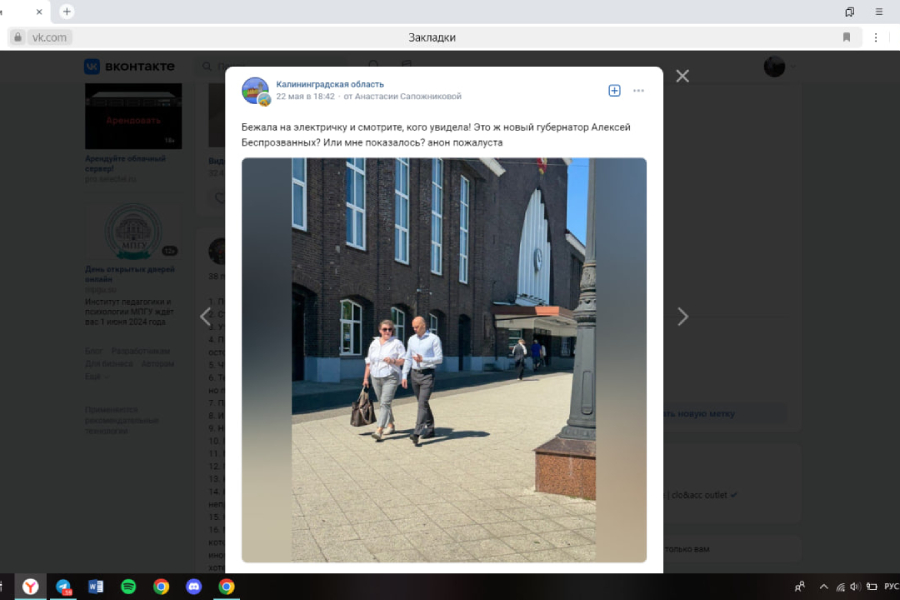
Task: Launch Spotify from the taskbar
Action: (128, 587)
